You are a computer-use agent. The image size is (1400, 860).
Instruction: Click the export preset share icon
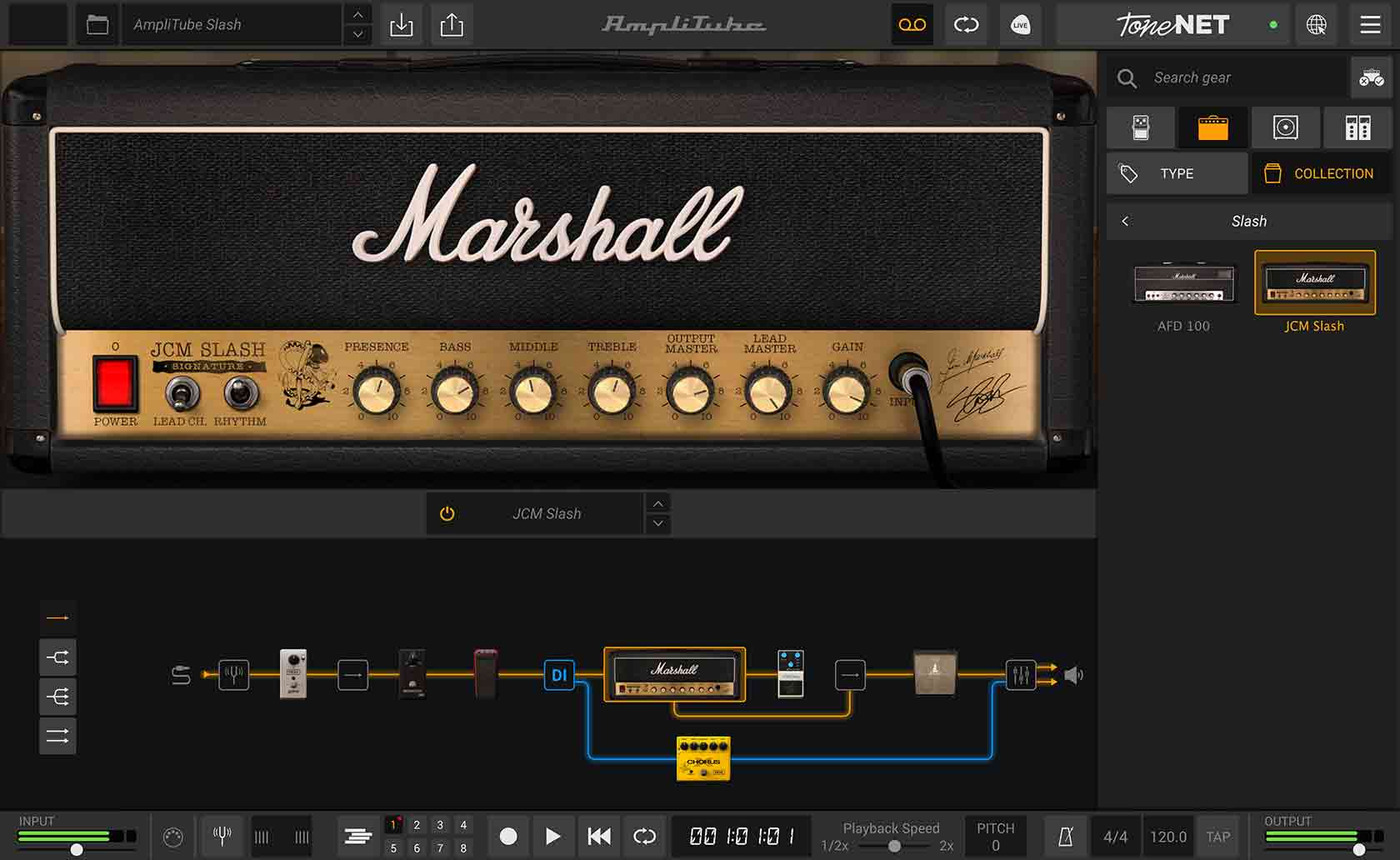(452, 24)
